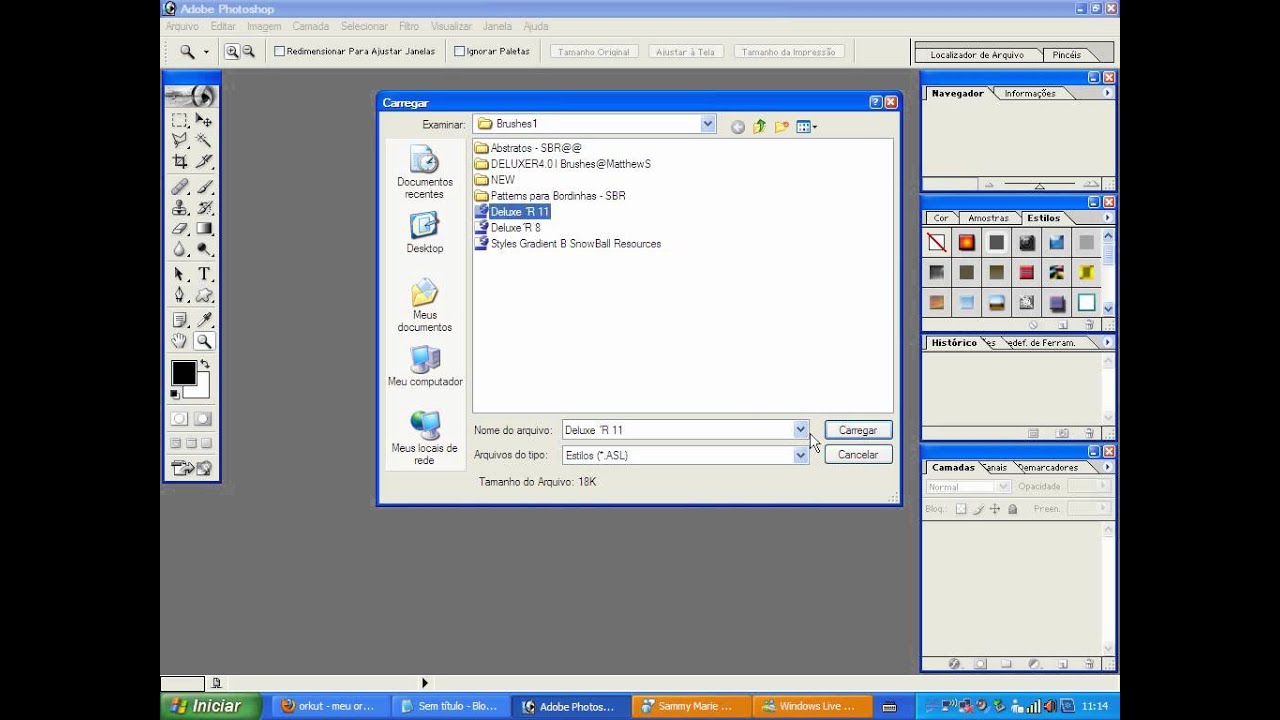
Task: Create new folder in Carregar dialog
Action: (781, 126)
